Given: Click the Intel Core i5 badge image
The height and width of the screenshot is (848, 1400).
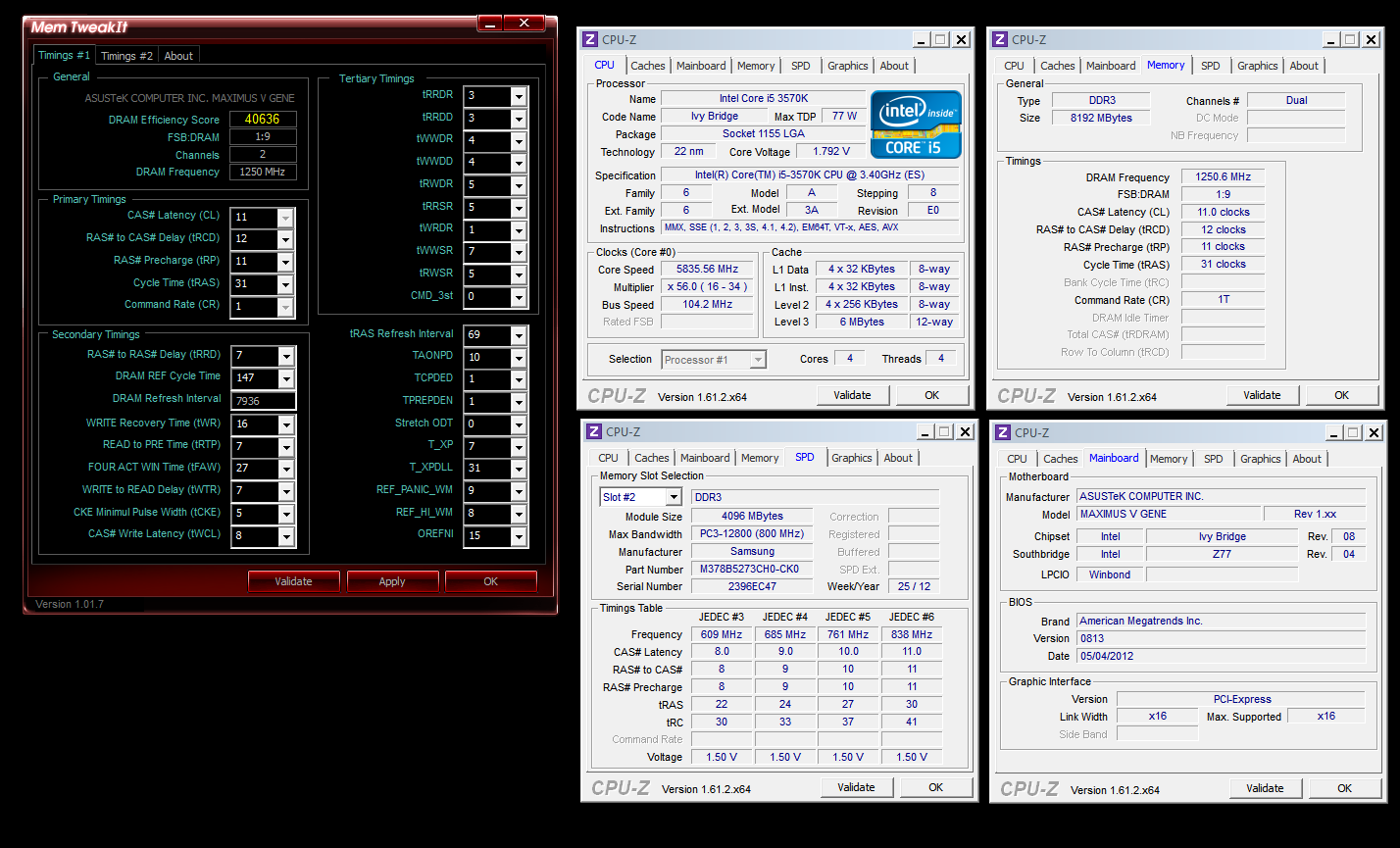Looking at the screenshot, I should [x=916, y=125].
